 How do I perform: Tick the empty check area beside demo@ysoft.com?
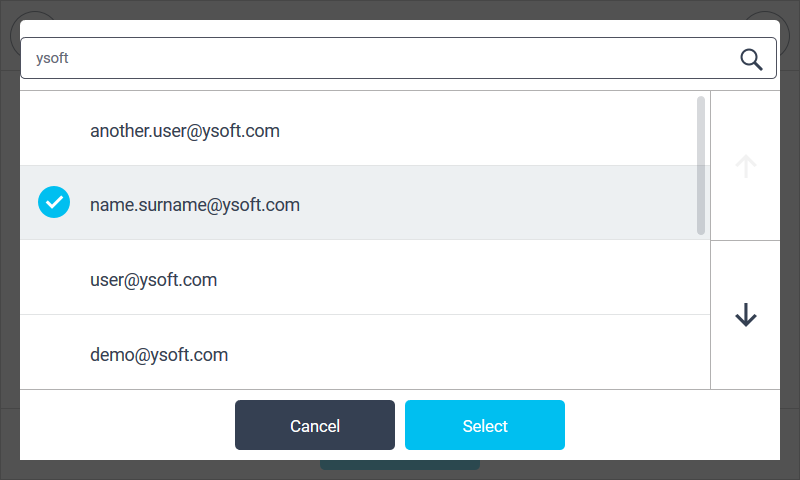coord(54,354)
